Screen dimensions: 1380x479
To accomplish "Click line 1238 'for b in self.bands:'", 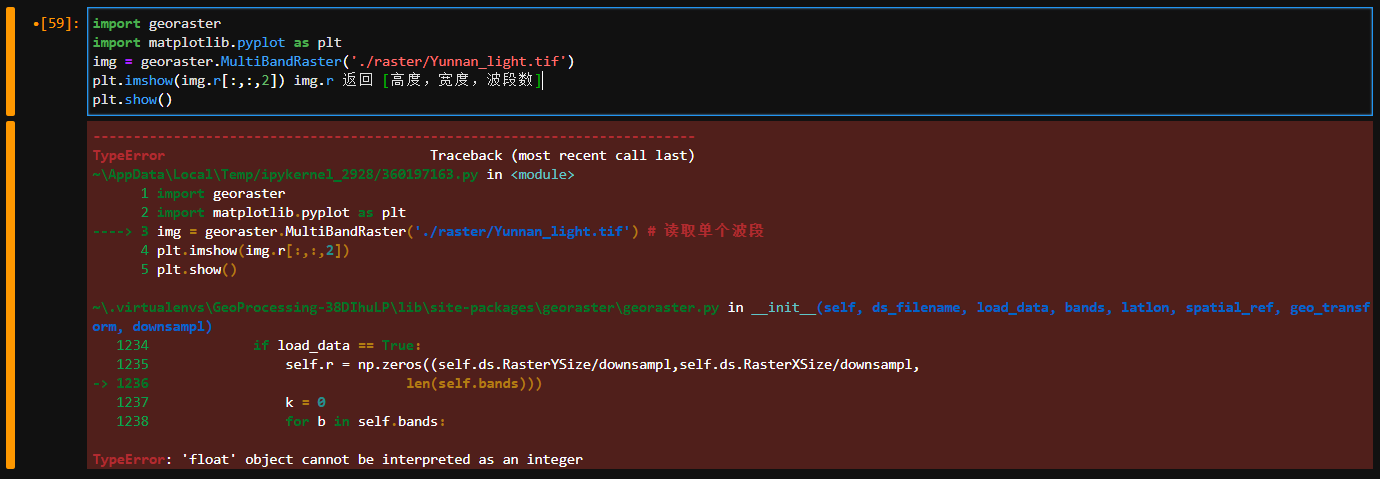I will pos(365,422).
